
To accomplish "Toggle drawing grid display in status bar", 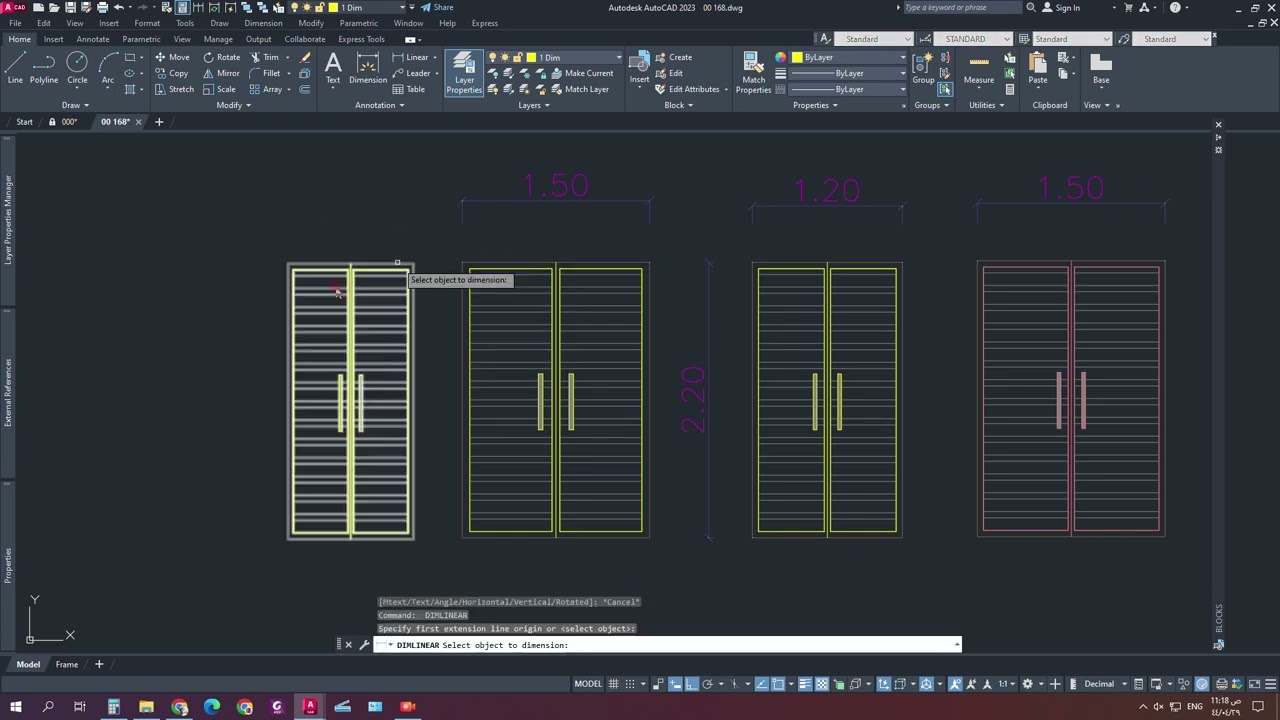I will click(x=615, y=684).
